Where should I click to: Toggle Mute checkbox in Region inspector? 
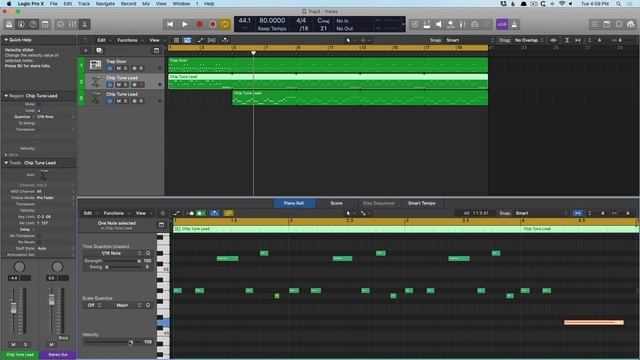(39, 104)
